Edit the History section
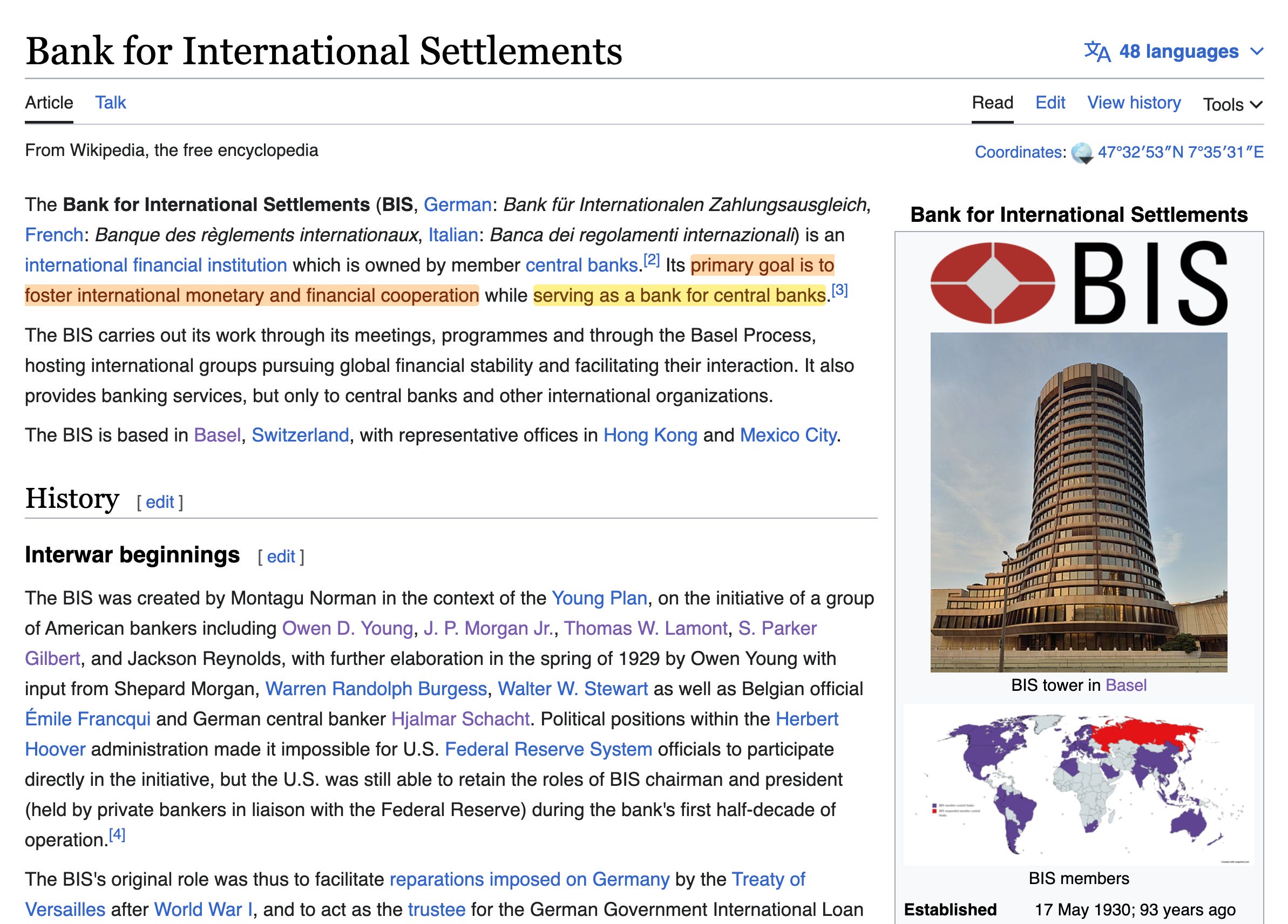1288x924 pixels. (x=160, y=502)
